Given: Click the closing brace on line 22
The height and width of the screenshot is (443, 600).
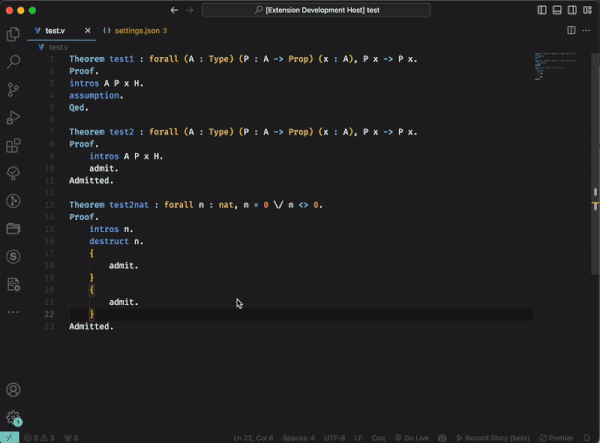Looking at the screenshot, I should click(91, 314).
